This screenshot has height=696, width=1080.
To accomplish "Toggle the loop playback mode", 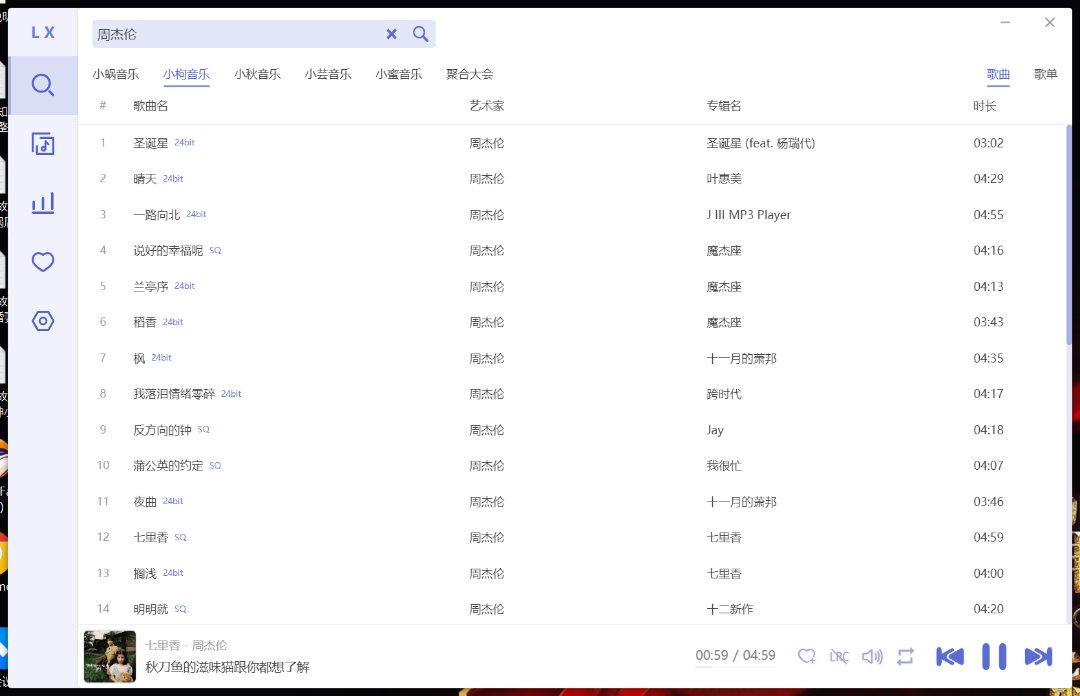I will pyautogui.click(x=905, y=656).
